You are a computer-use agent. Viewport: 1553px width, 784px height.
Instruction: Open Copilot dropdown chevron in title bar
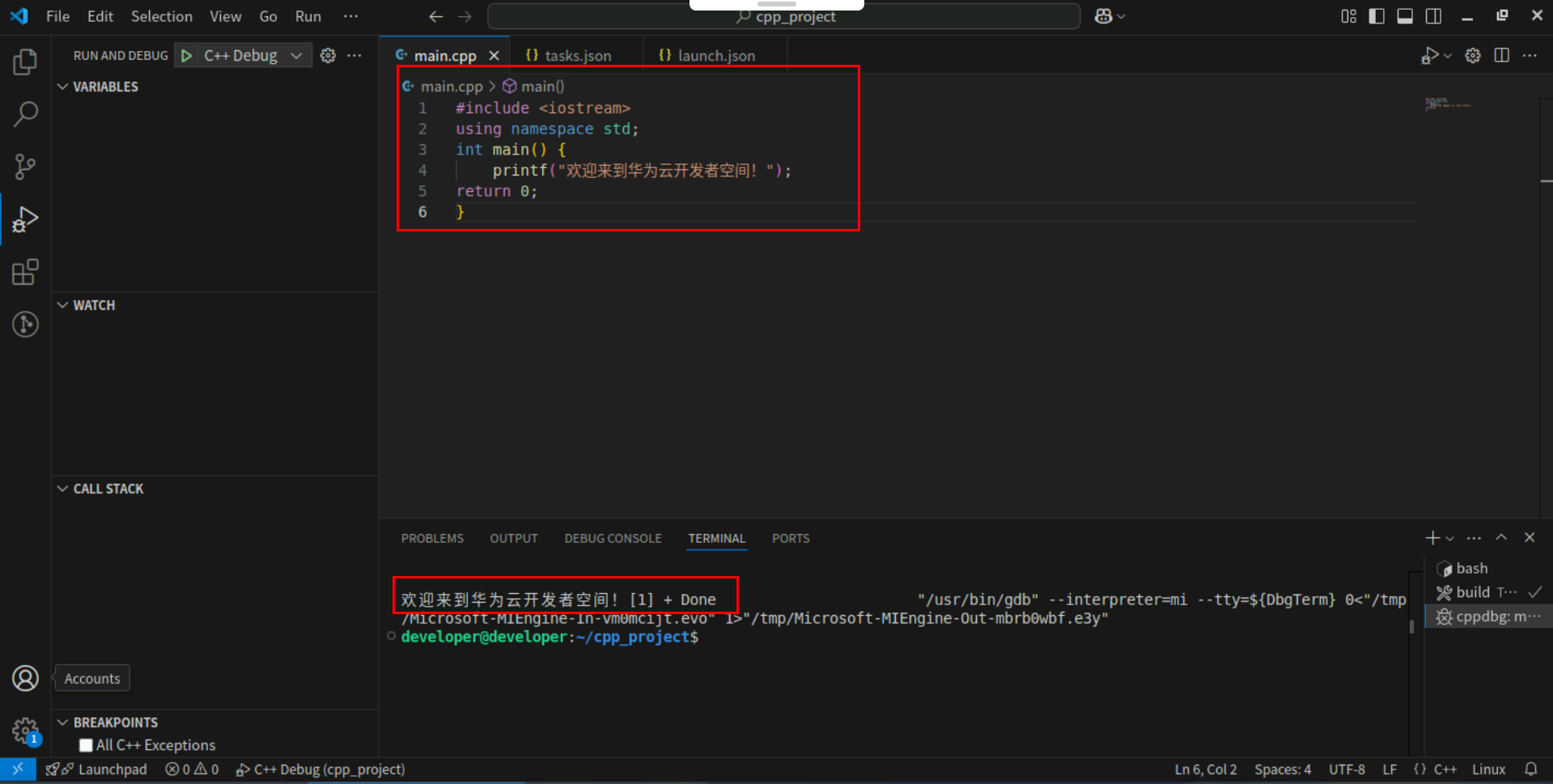[1122, 16]
